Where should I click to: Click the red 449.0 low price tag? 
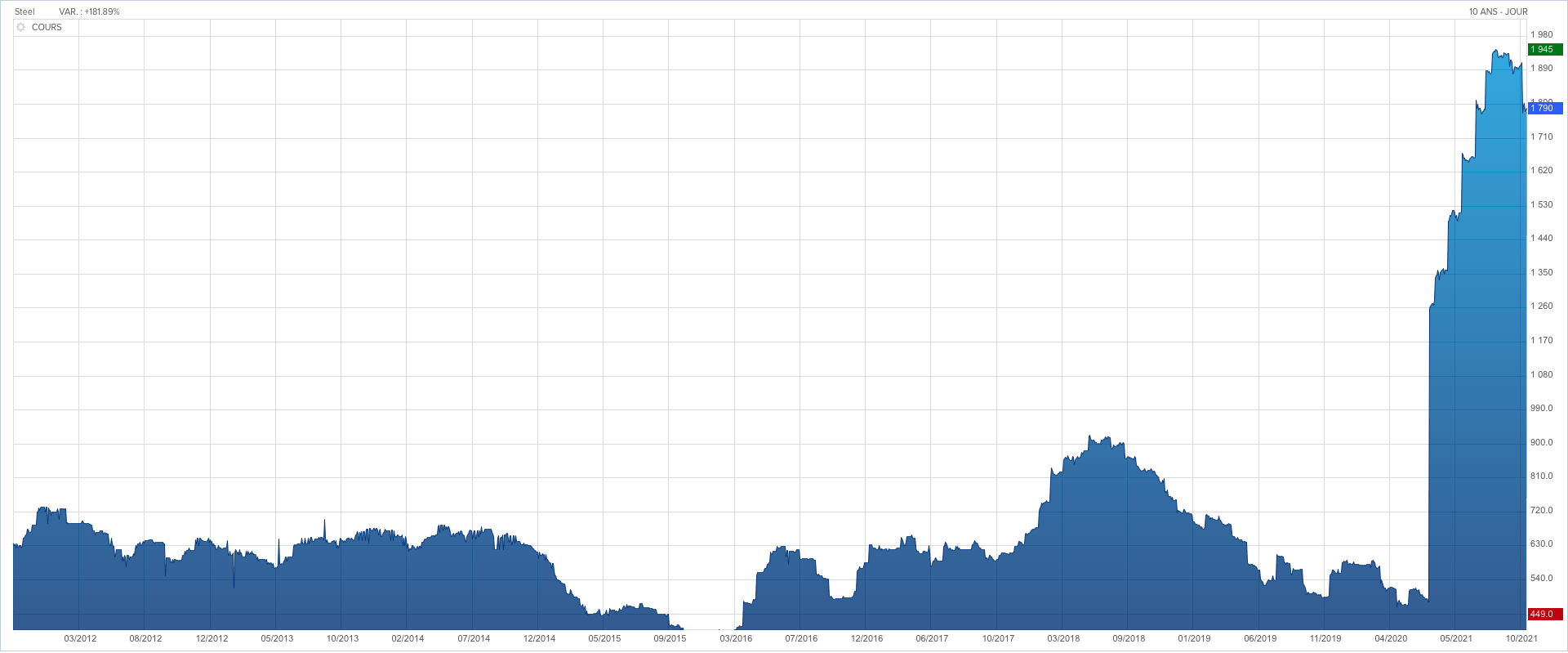(x=1543, y=614)
